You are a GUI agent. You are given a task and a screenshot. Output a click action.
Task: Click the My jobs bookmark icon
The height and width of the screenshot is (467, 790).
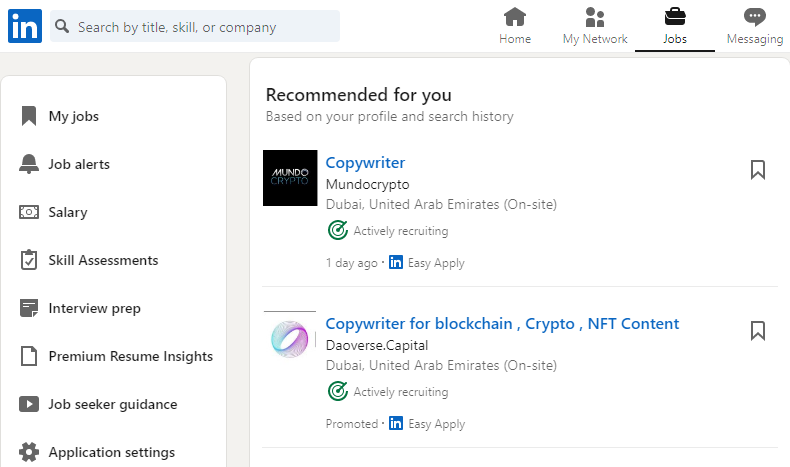point(29,116)
